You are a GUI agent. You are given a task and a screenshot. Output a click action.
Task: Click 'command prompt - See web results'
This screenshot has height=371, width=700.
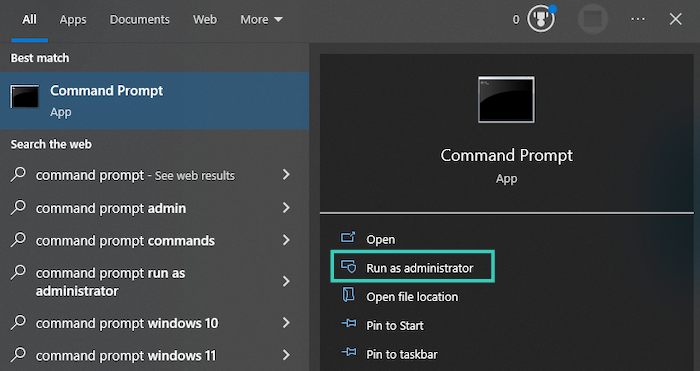pyautogui.click(x=135, y=175)
